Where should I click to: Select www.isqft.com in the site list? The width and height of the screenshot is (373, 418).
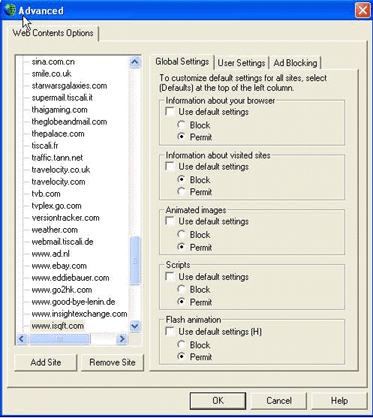58,326
